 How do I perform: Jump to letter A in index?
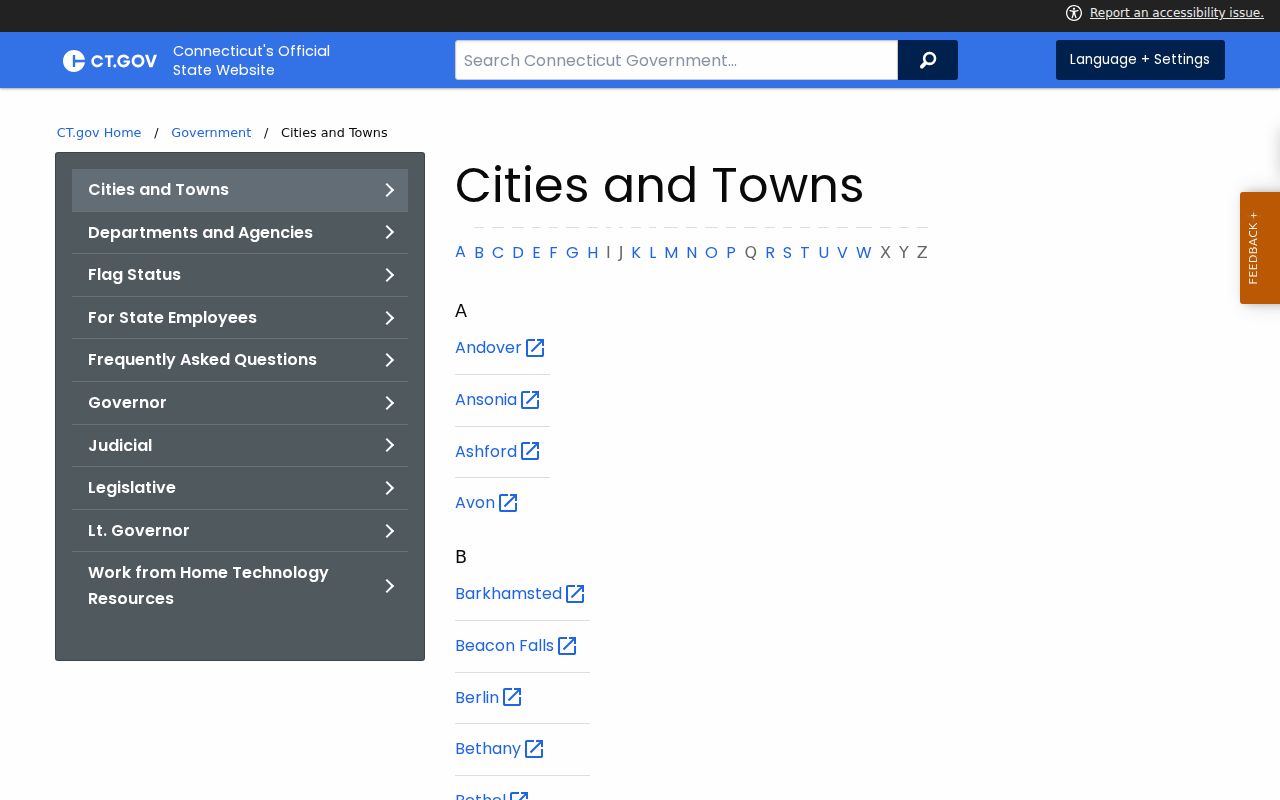click(460, 252)
